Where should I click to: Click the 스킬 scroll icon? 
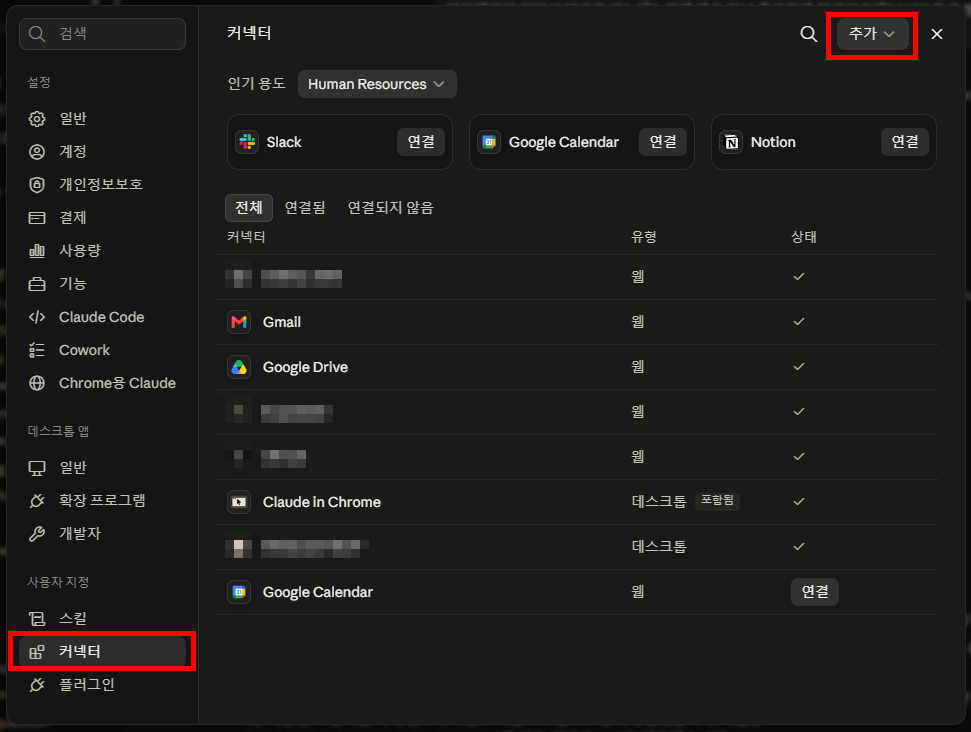pos(37,618)
